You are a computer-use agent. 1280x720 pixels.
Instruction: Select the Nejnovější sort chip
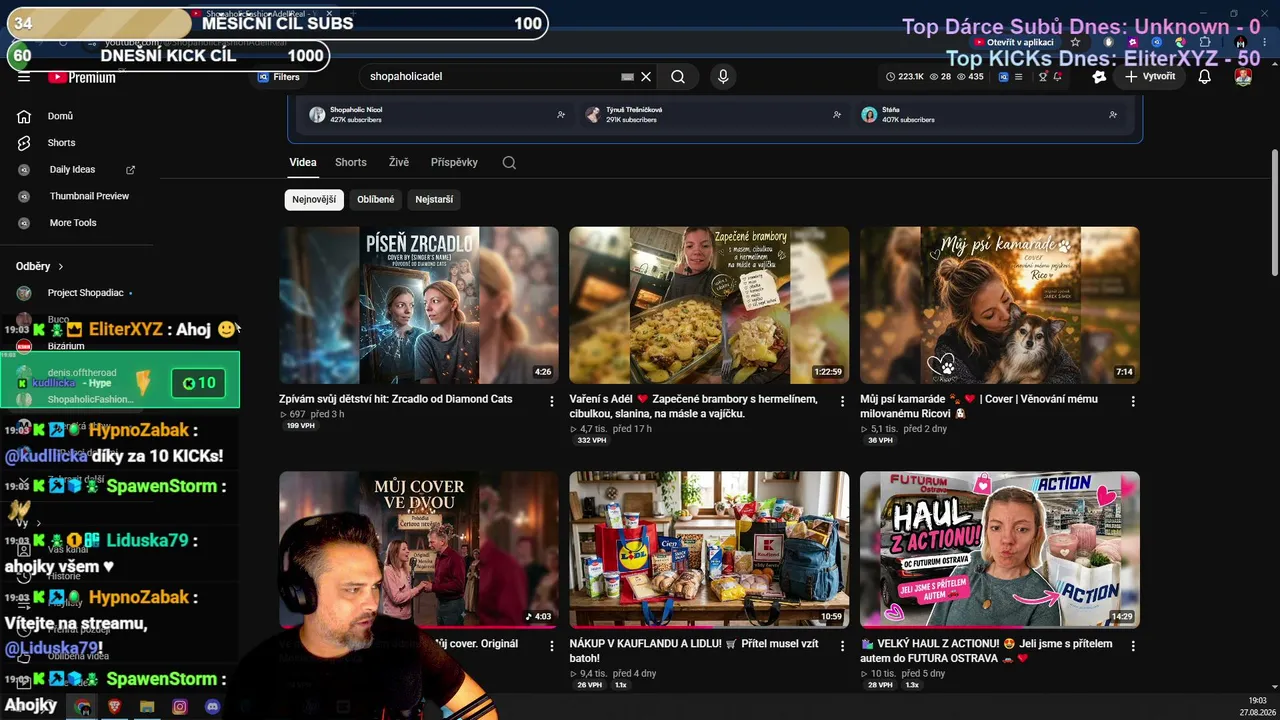coord(314,200)
